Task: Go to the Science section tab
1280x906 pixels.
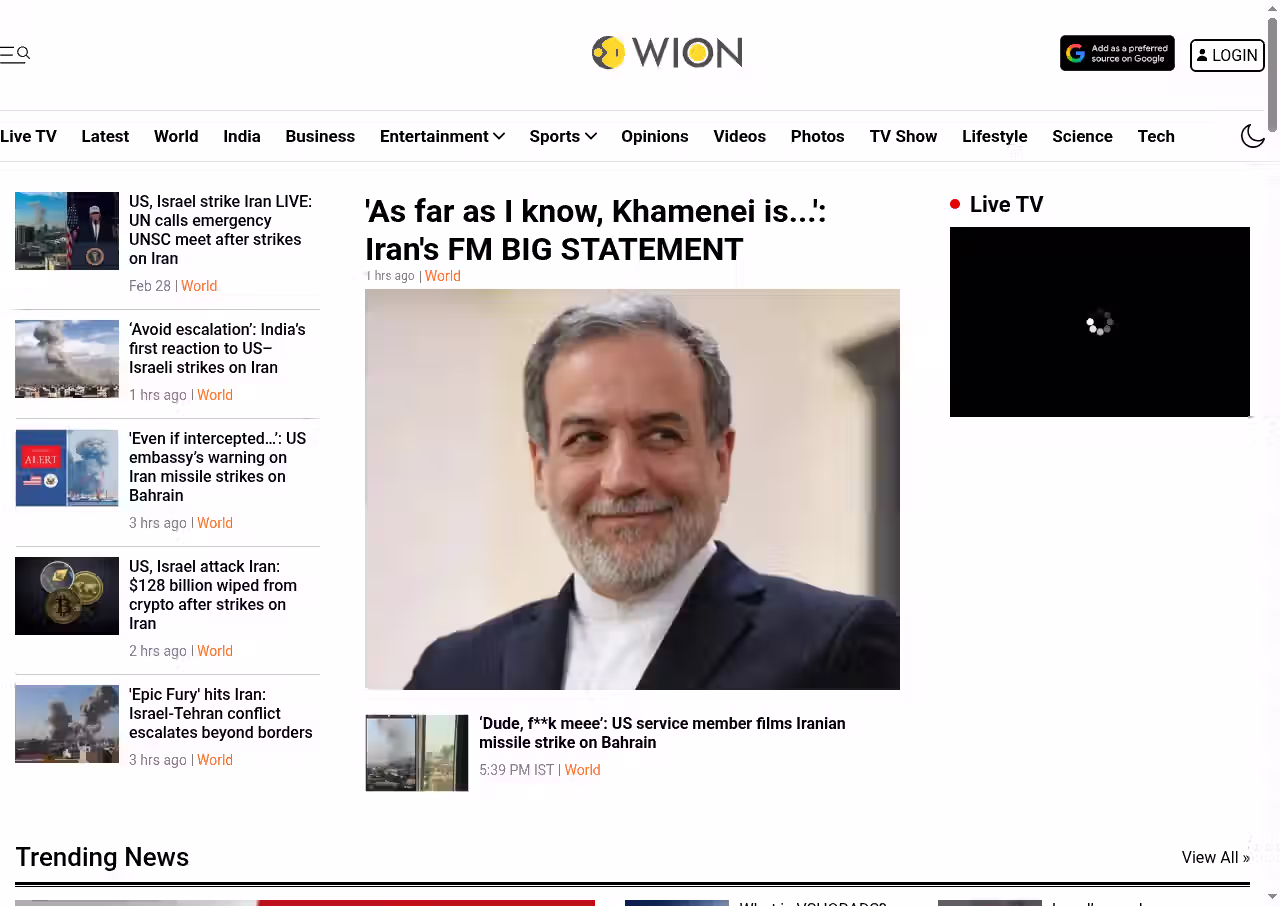Action: coord(1082,136)
